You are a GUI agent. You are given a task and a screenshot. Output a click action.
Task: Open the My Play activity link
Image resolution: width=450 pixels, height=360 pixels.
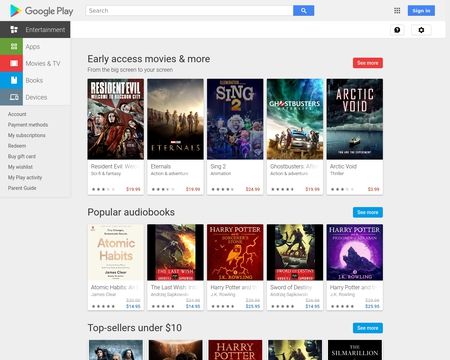click(x=25, y=177)
